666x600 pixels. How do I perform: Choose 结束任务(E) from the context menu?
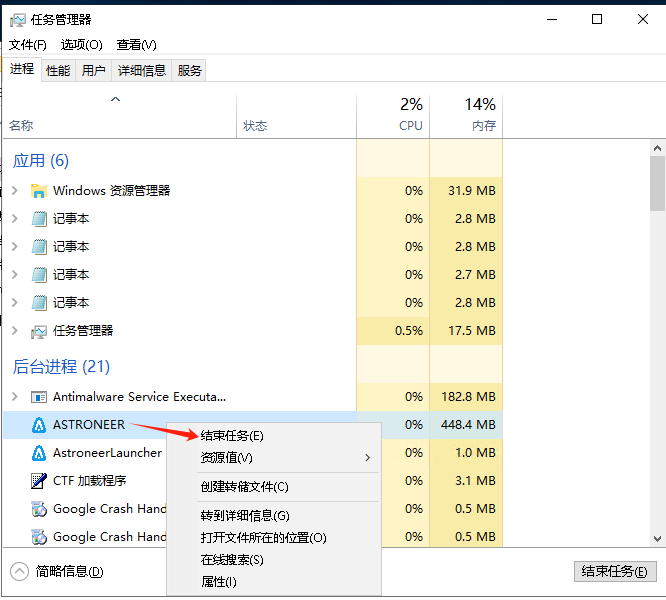click(x=232, y=436)
